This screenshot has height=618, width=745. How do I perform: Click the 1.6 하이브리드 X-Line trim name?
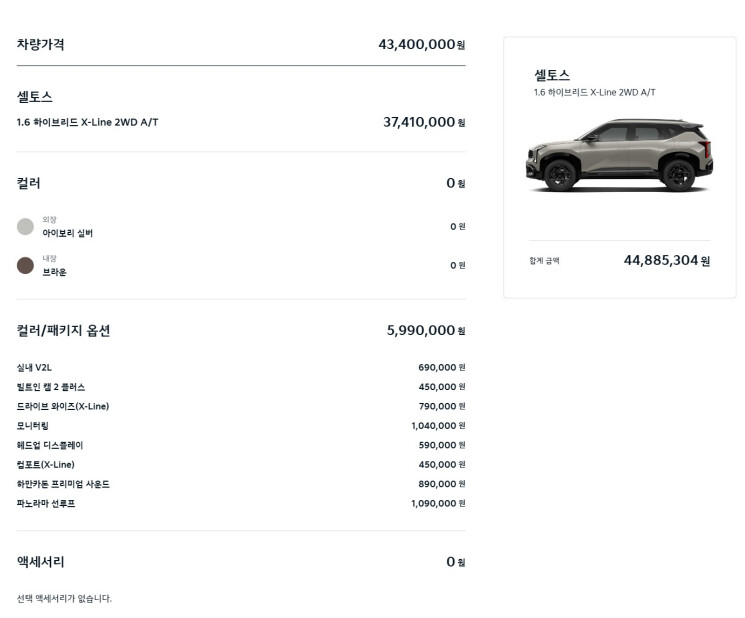tap(87, 123)
